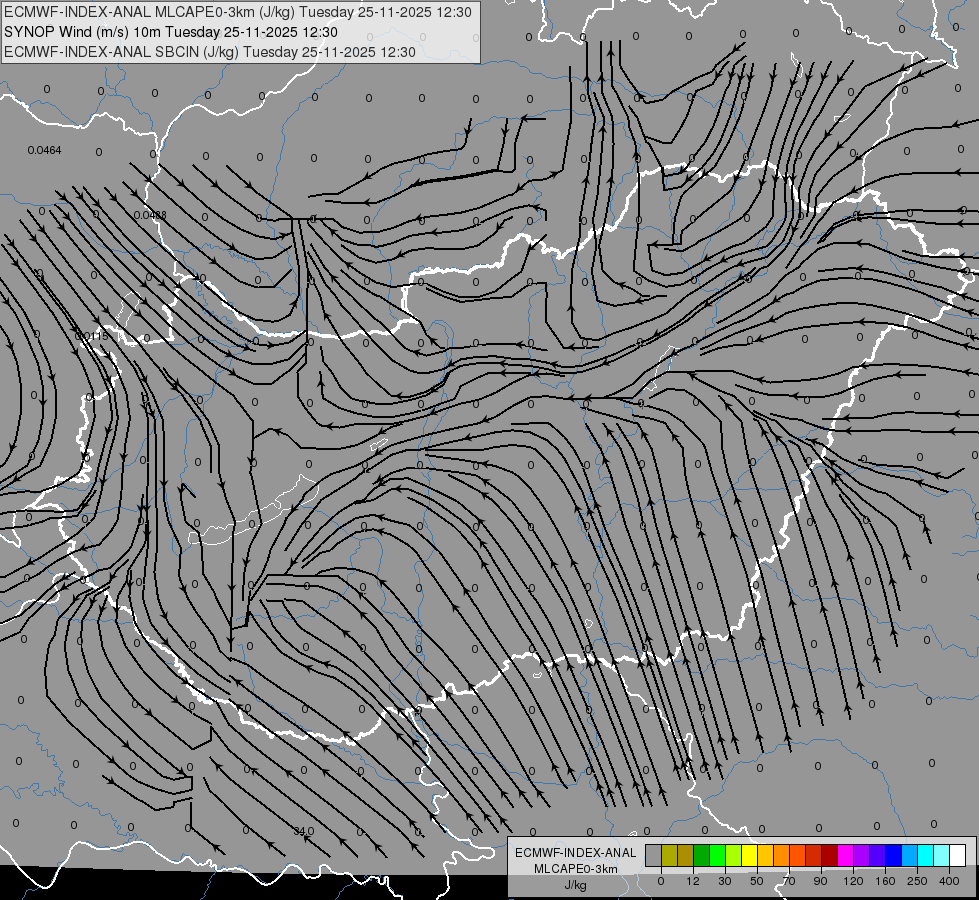
Task: Click the legend label 'MLCAPE0-3km'
Action: [x=575, y=869]
